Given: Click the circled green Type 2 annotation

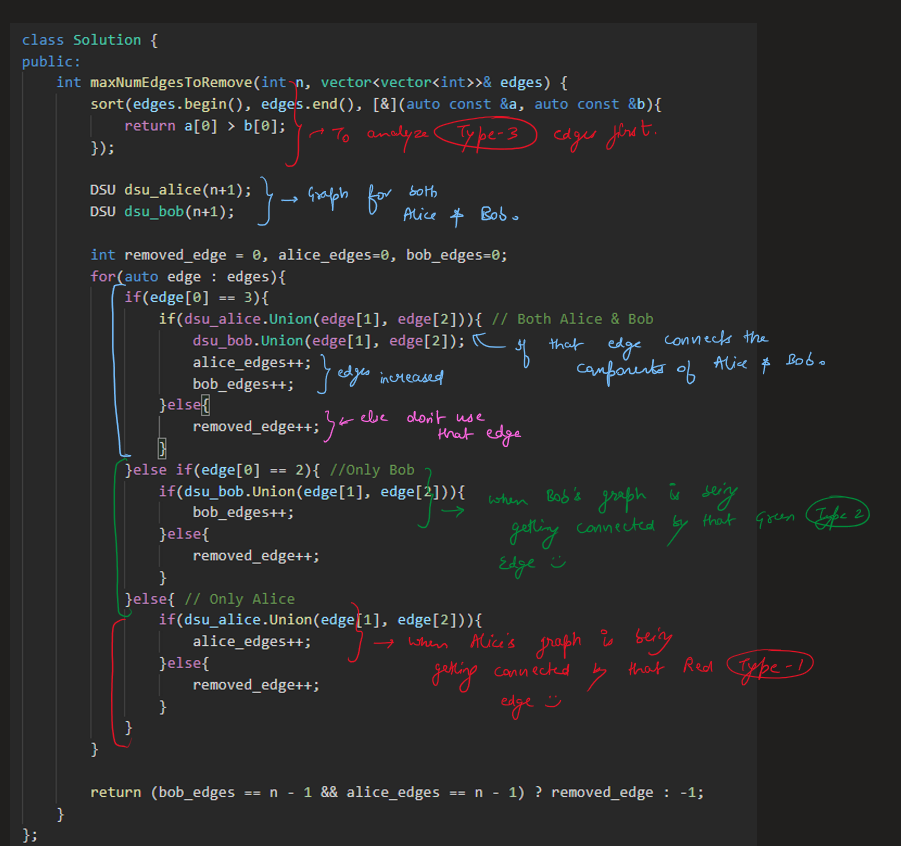Looking at the screenshot, I should pos(840,514).
